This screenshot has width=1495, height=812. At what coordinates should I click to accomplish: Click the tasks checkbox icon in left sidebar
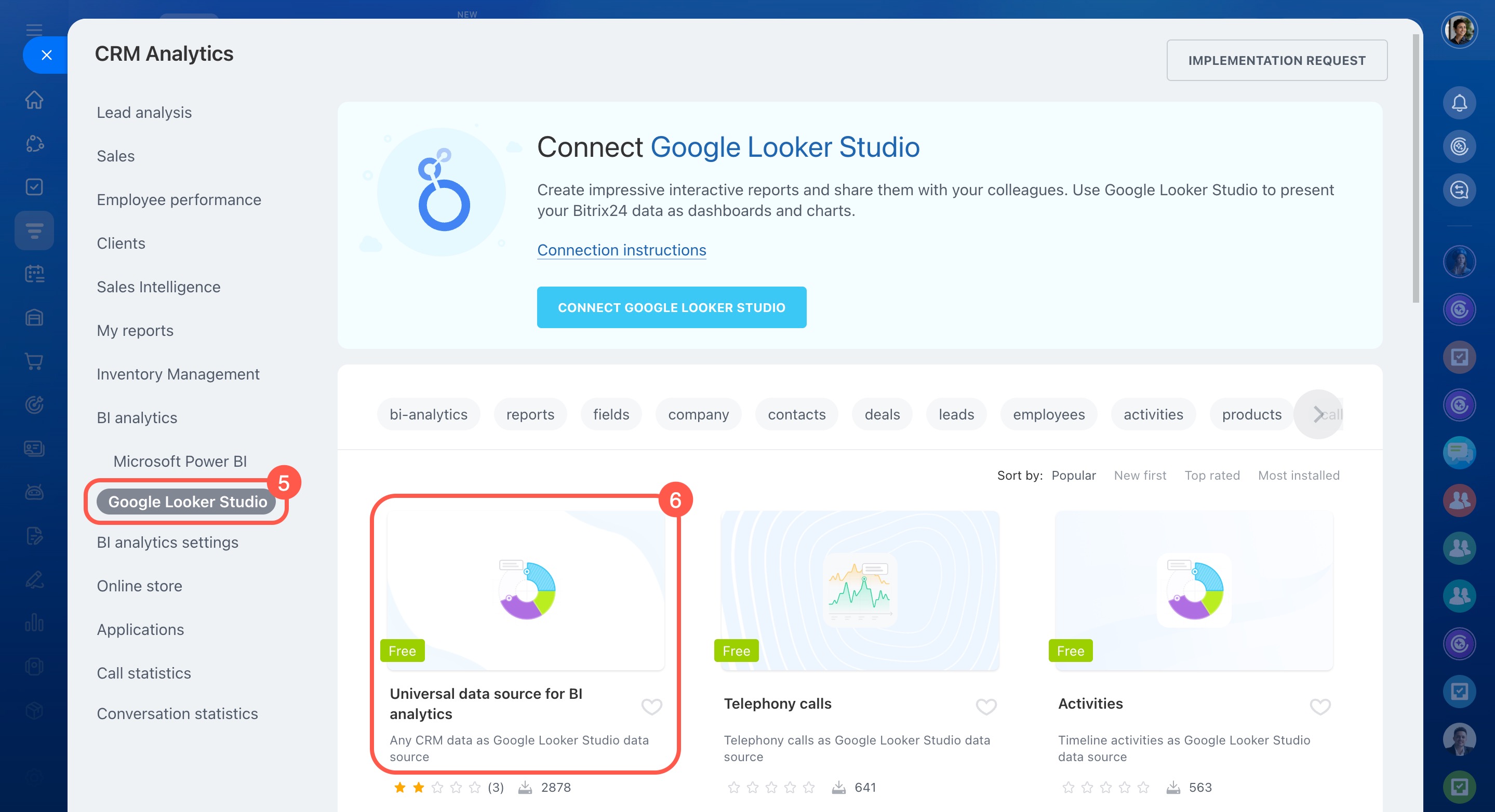click(x=34, y=187)
